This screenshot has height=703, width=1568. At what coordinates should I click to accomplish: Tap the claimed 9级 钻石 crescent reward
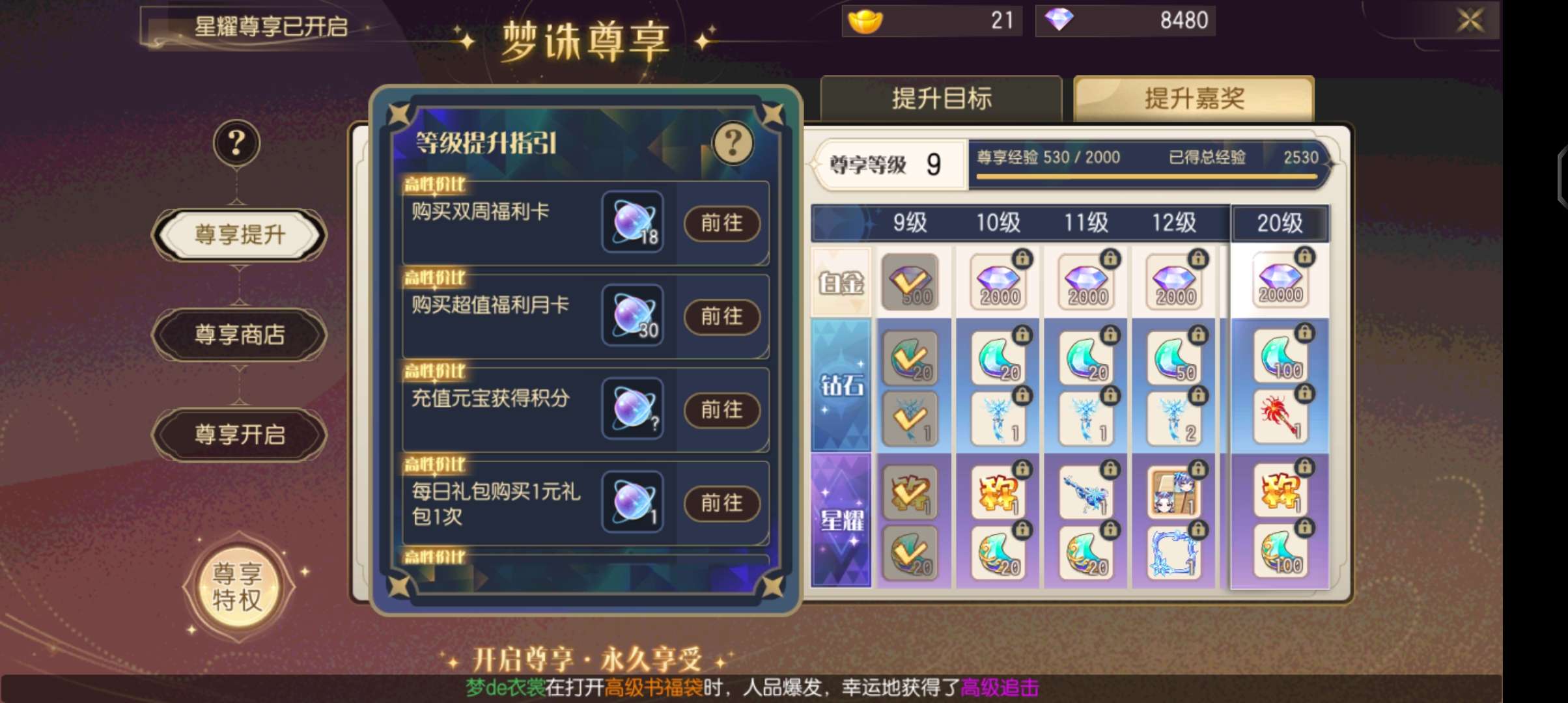coord(910,358)
